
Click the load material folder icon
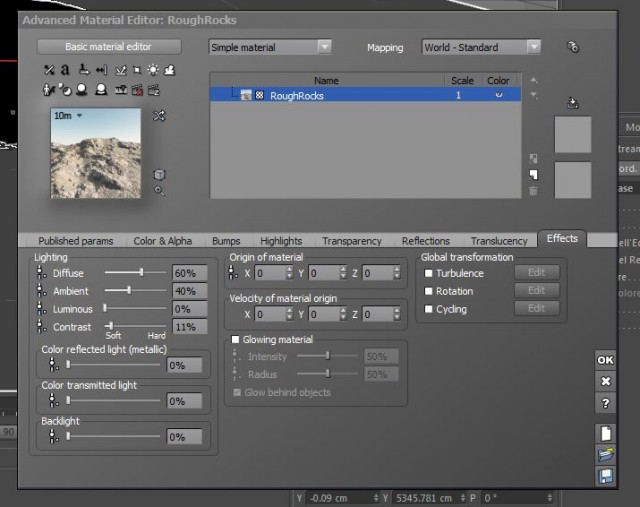605,454
